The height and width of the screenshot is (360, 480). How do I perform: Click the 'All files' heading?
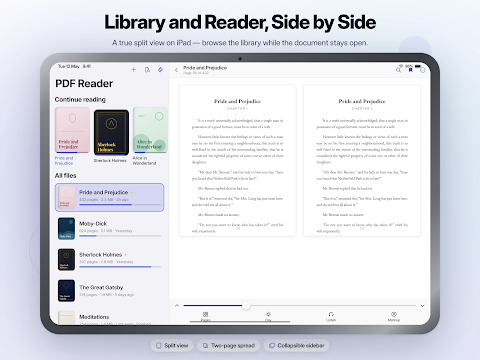[66, 175]
